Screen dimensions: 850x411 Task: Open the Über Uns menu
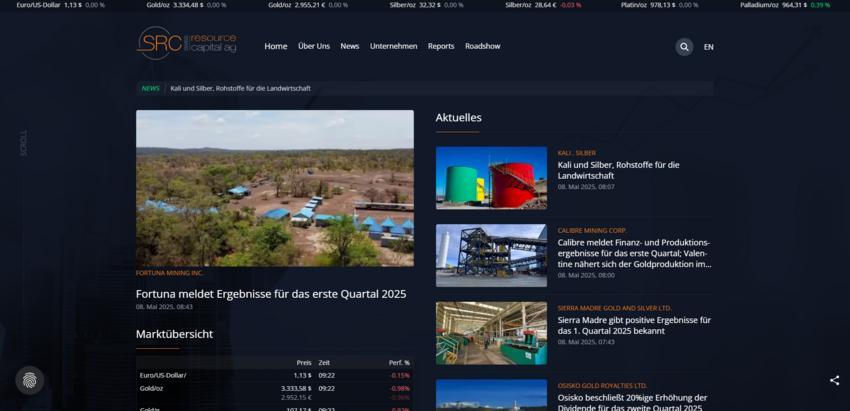[x=314, y=47]
